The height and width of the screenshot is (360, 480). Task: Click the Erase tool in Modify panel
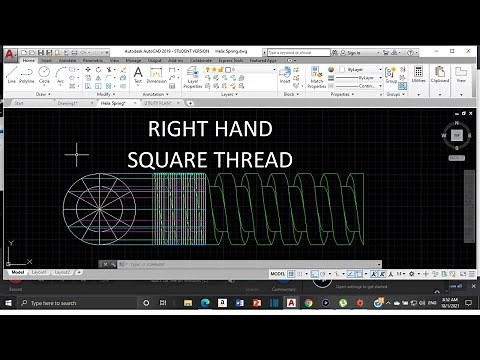pyautogui.click(x=123, y=69)
